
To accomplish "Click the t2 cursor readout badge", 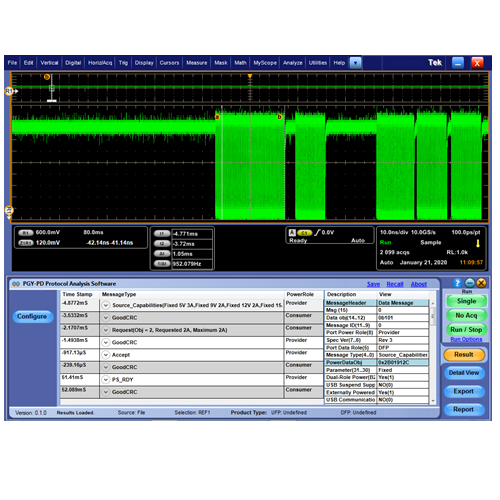I will click(x=162, y=244).
